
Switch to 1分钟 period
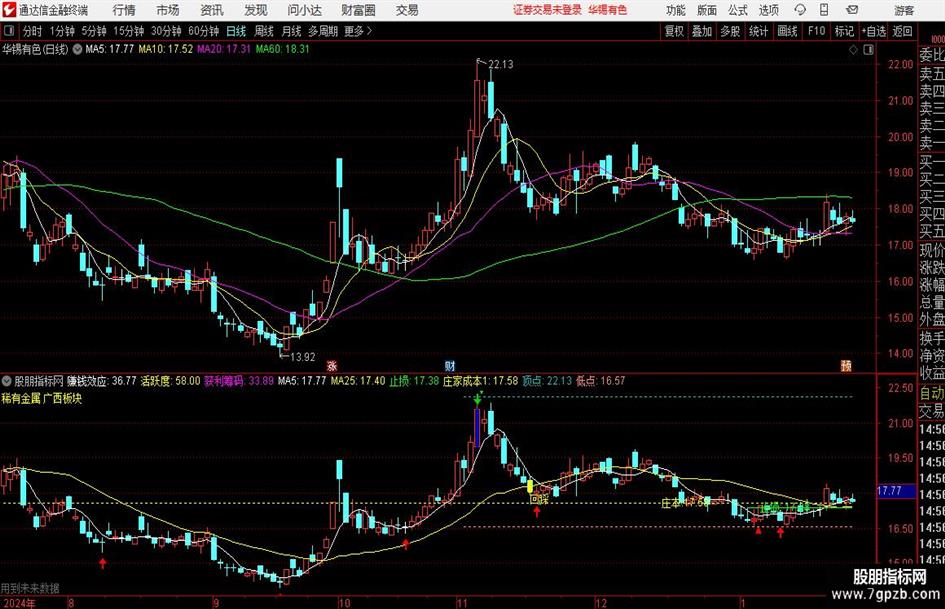pyautogui.click(x=62, y=31)
